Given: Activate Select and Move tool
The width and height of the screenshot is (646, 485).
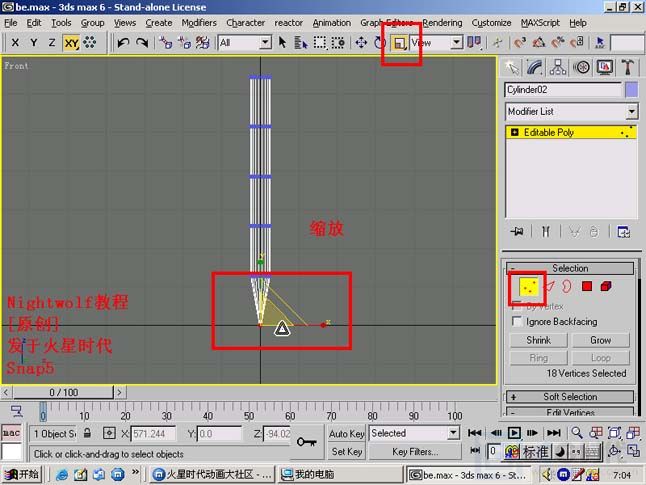Looking at the screenshot, I should (x=361, y=42).
